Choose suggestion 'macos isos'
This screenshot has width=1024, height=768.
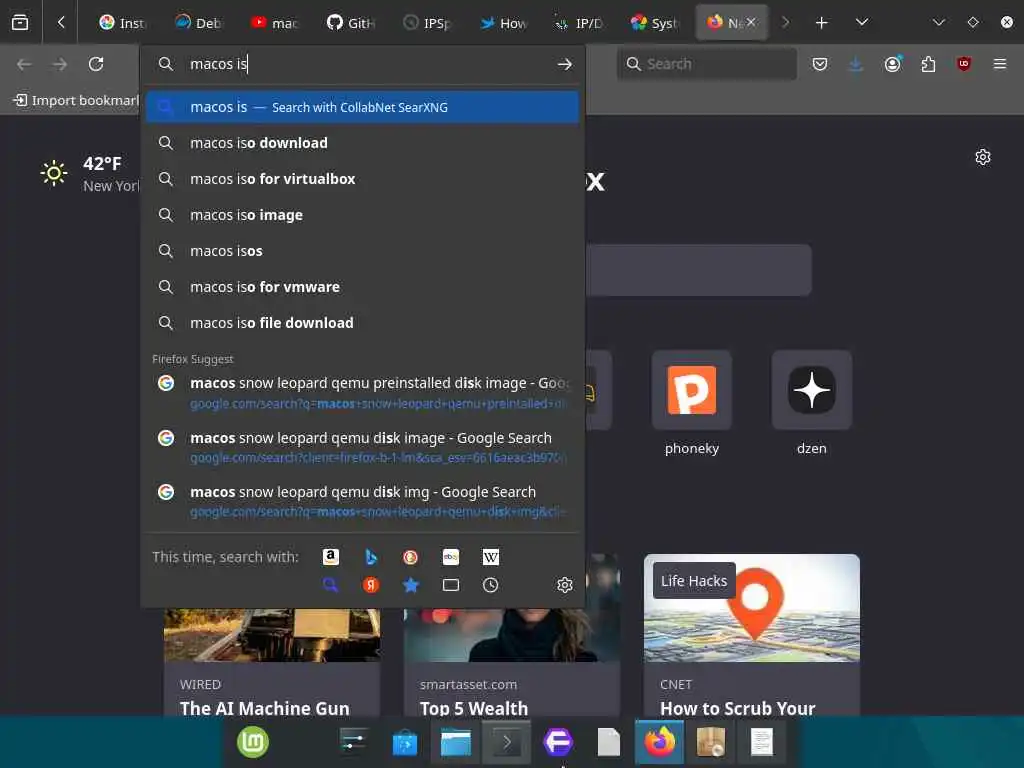point(362,251)
